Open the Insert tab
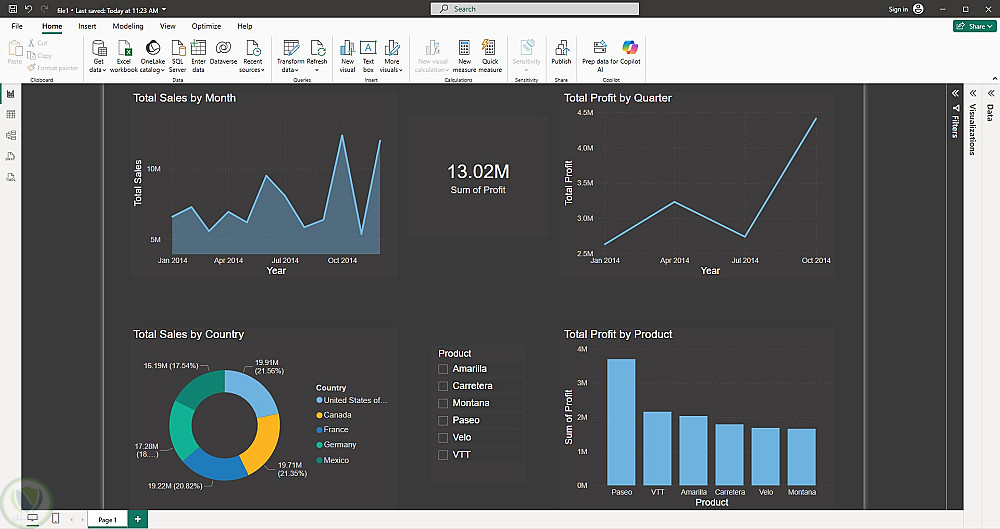The width and height of the screenshot is (1000, 529). point(87,26)
